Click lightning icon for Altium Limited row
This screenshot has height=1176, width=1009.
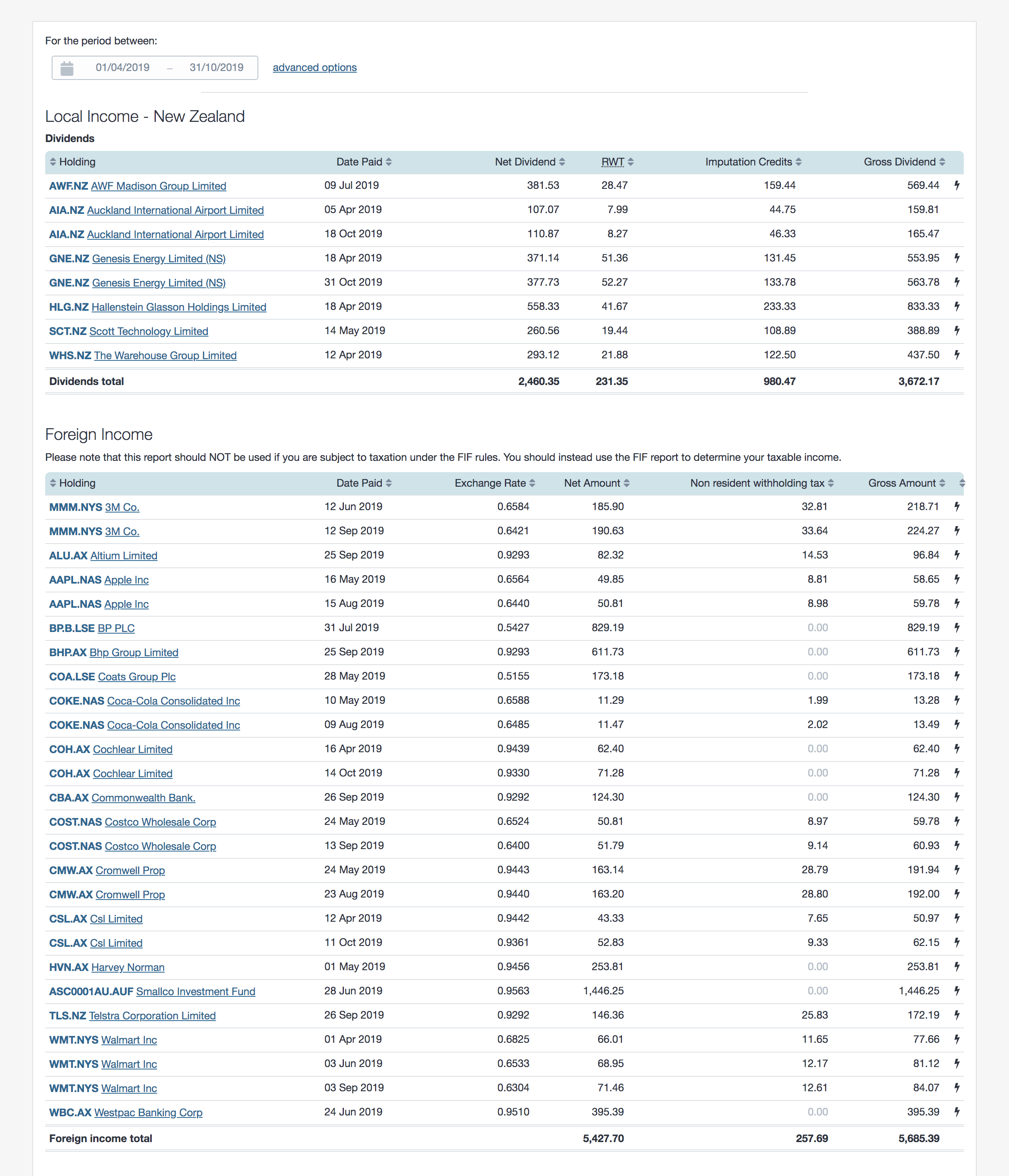(957, 555)
